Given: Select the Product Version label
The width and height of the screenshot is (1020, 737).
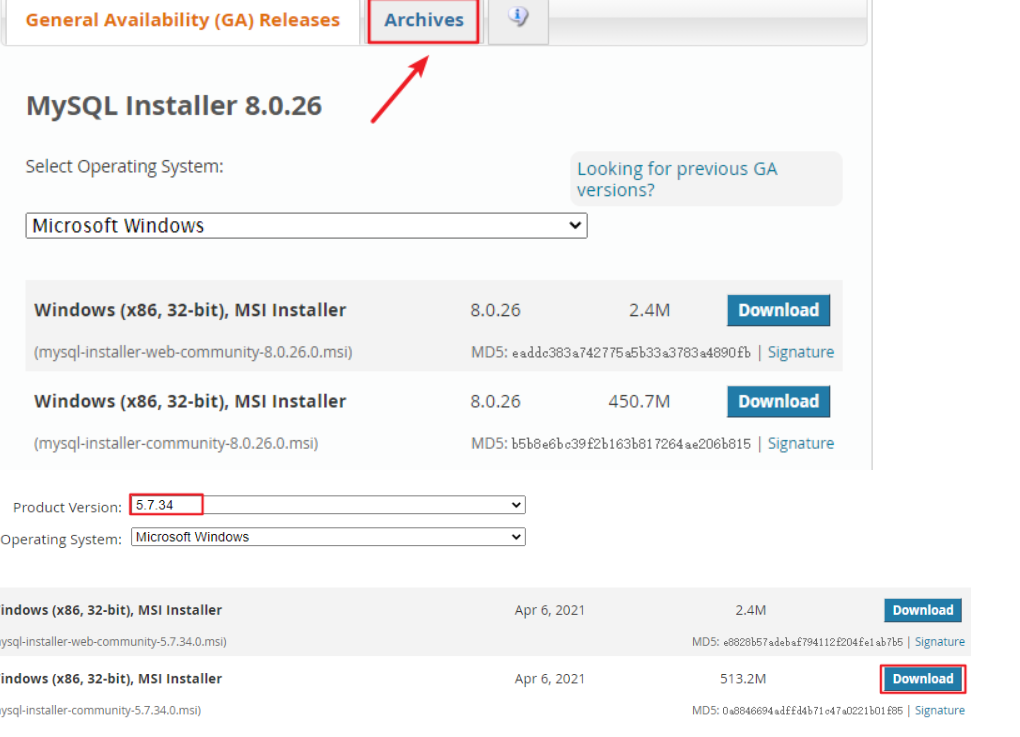Looking at the screenshot, I should (67, 507).
